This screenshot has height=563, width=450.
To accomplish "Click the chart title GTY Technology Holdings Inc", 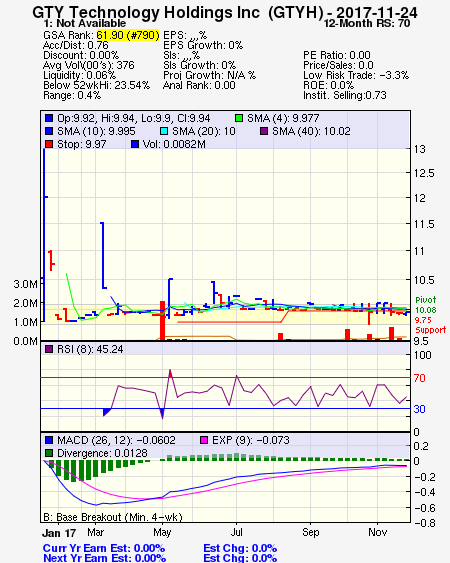I will coord(146,12).
